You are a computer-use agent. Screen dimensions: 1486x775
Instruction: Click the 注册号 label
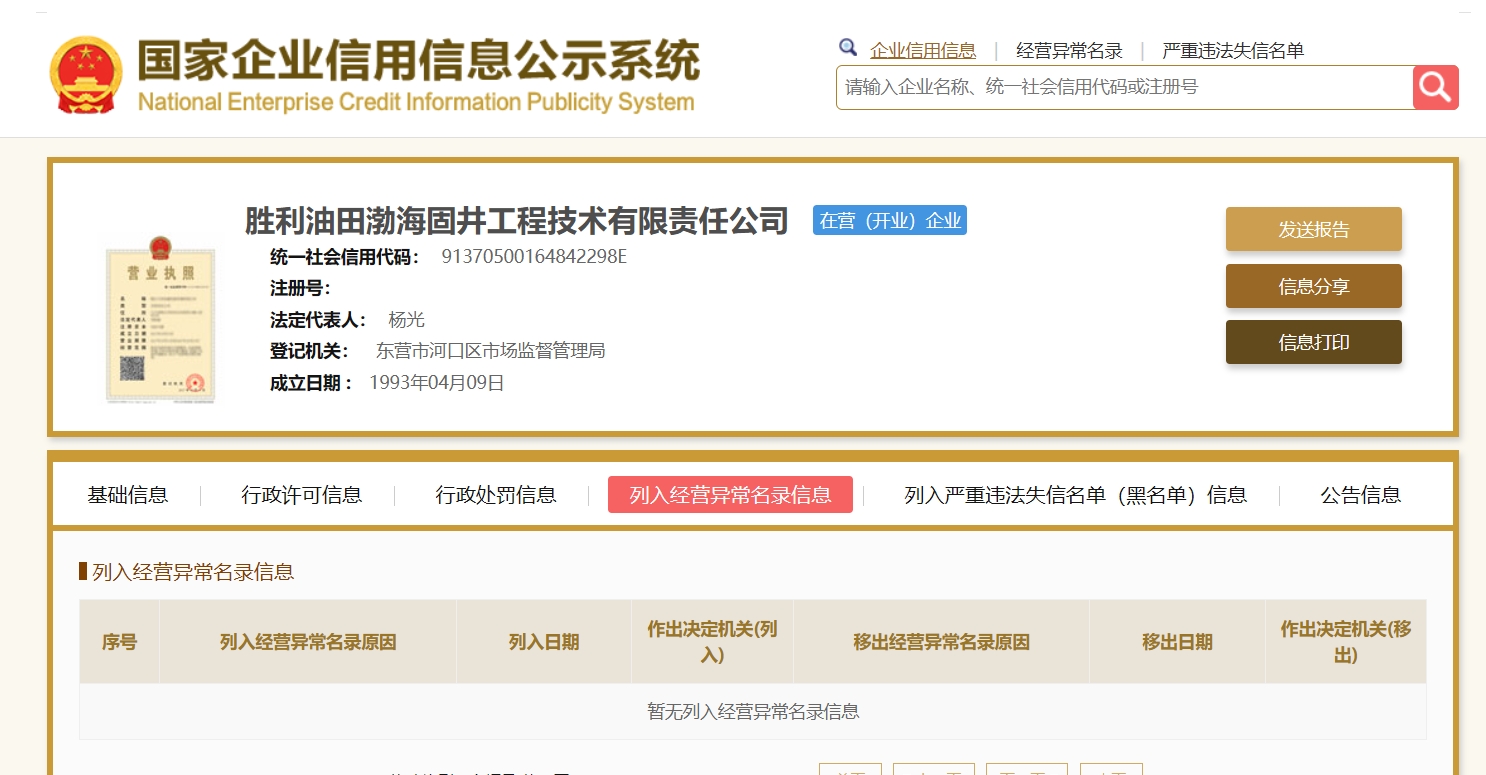click(x=301, y=289)
